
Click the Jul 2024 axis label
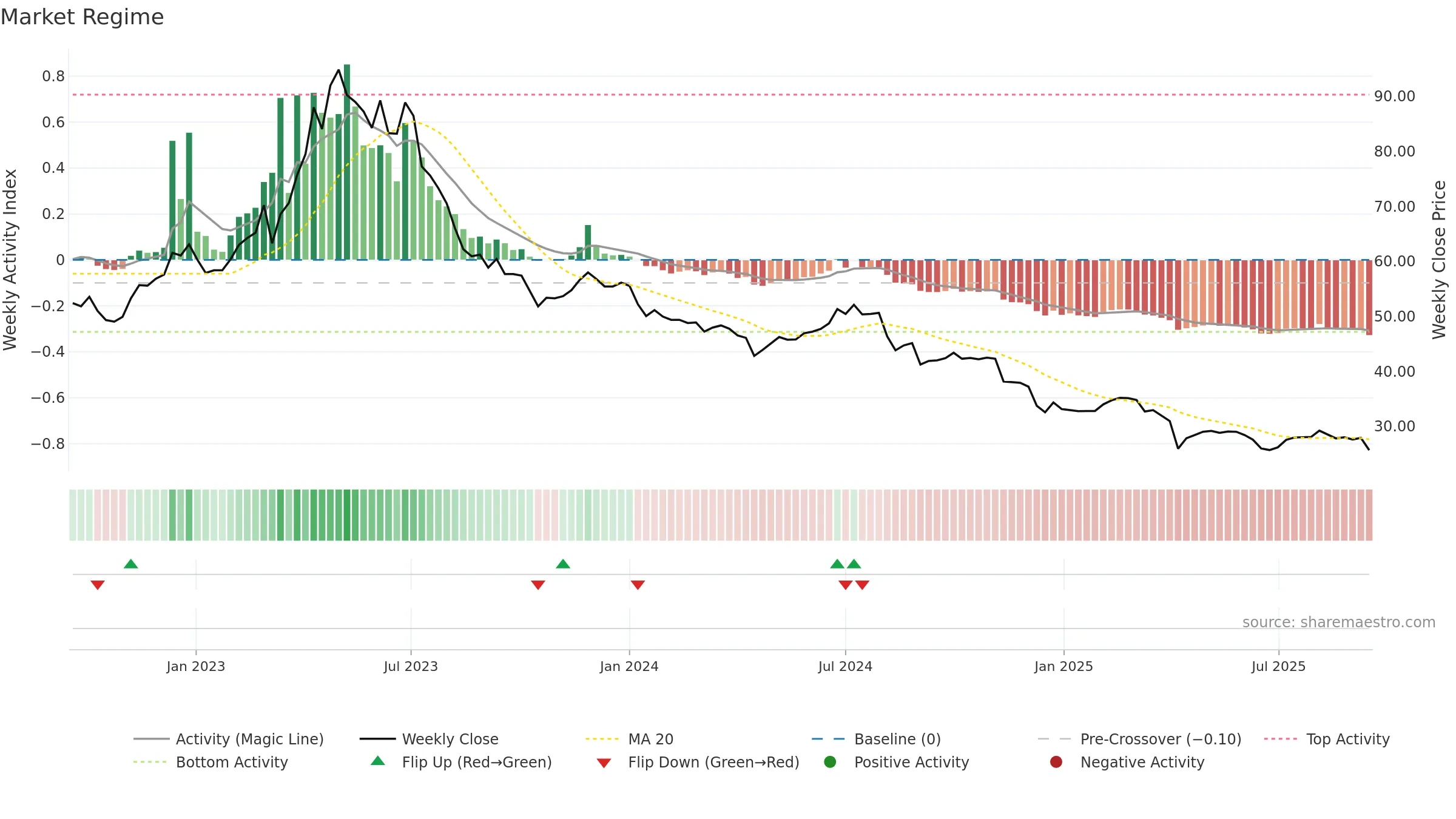[x=845, y=666]
